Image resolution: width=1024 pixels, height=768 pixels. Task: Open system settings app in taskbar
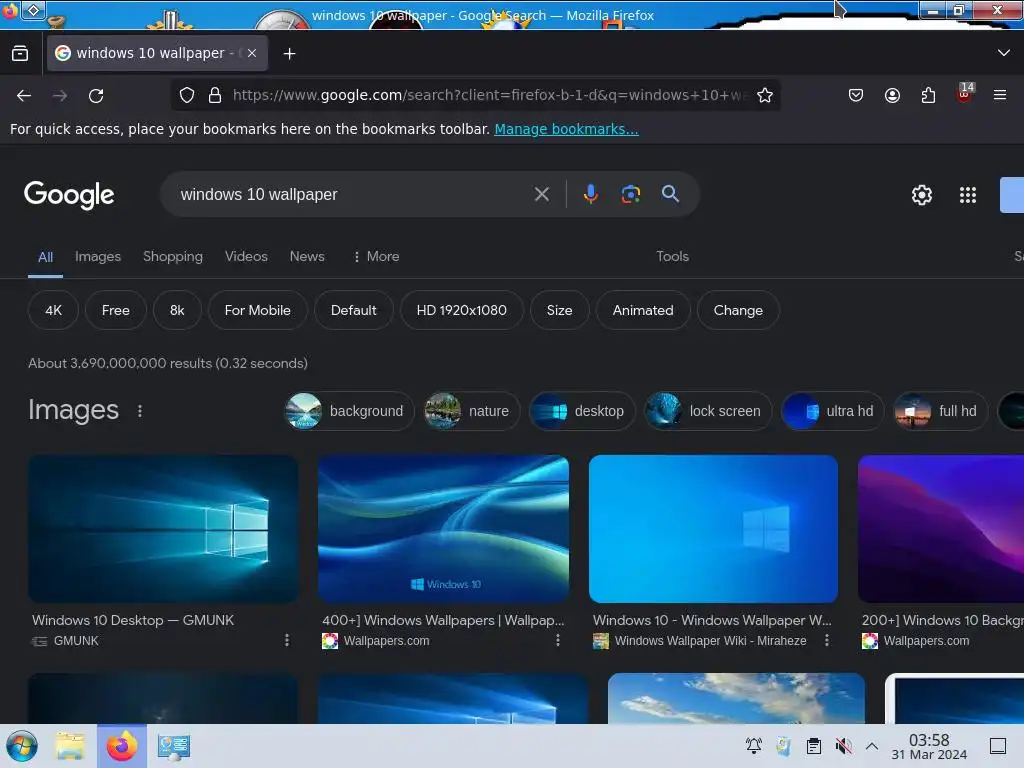pos(174,746)
